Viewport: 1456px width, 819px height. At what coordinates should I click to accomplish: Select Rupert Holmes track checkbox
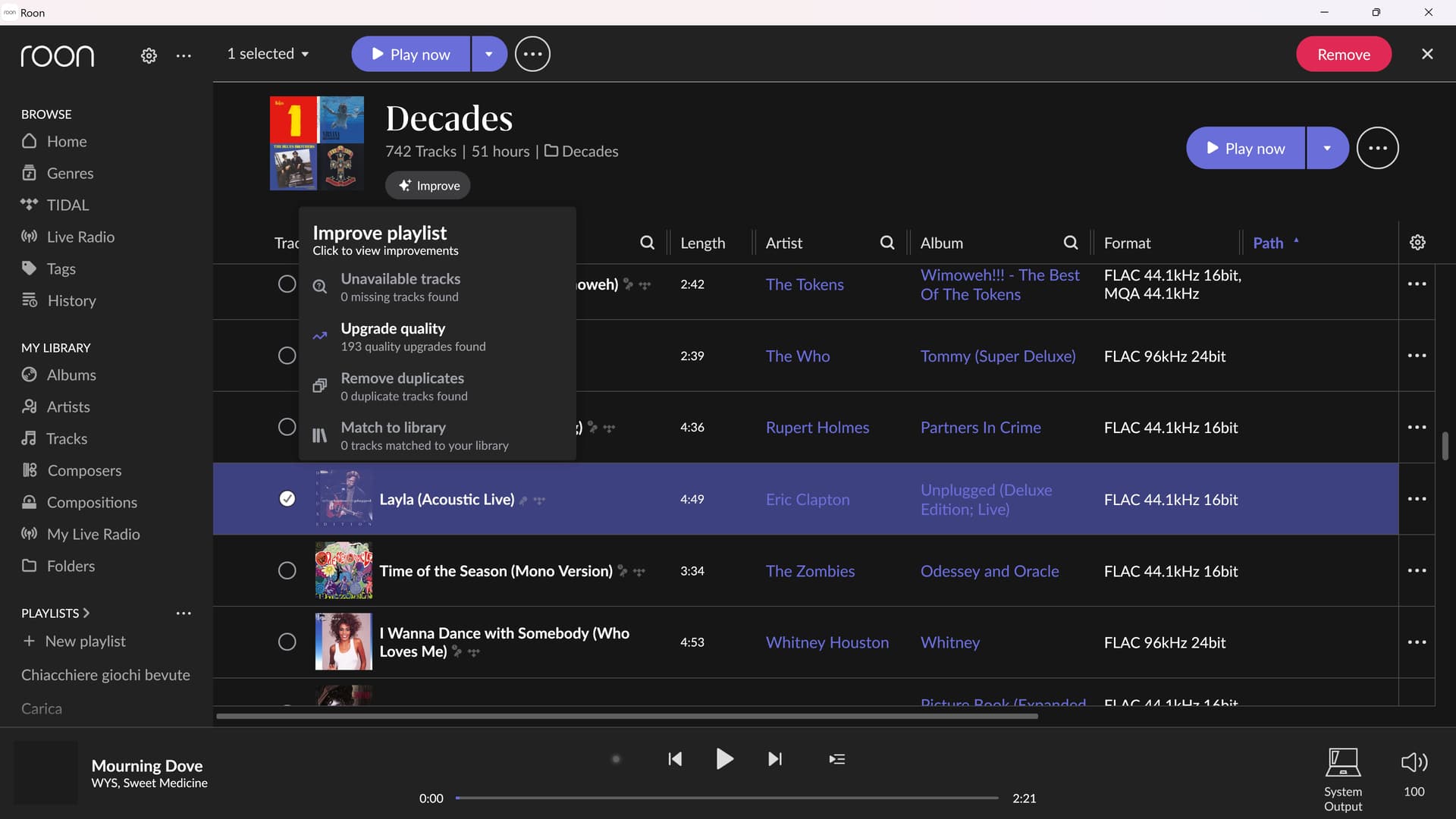point(287,427)
